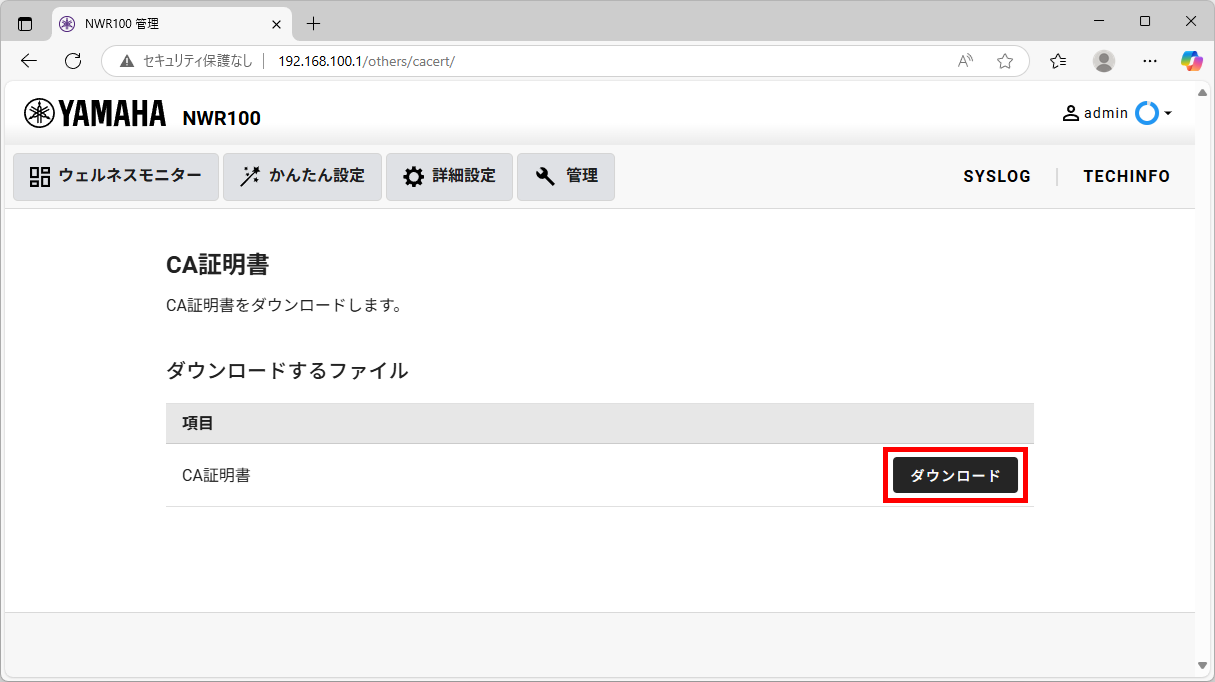Go back with the browser back arrow
This screenshot has width=1215, height=682.
pos(28,61)
